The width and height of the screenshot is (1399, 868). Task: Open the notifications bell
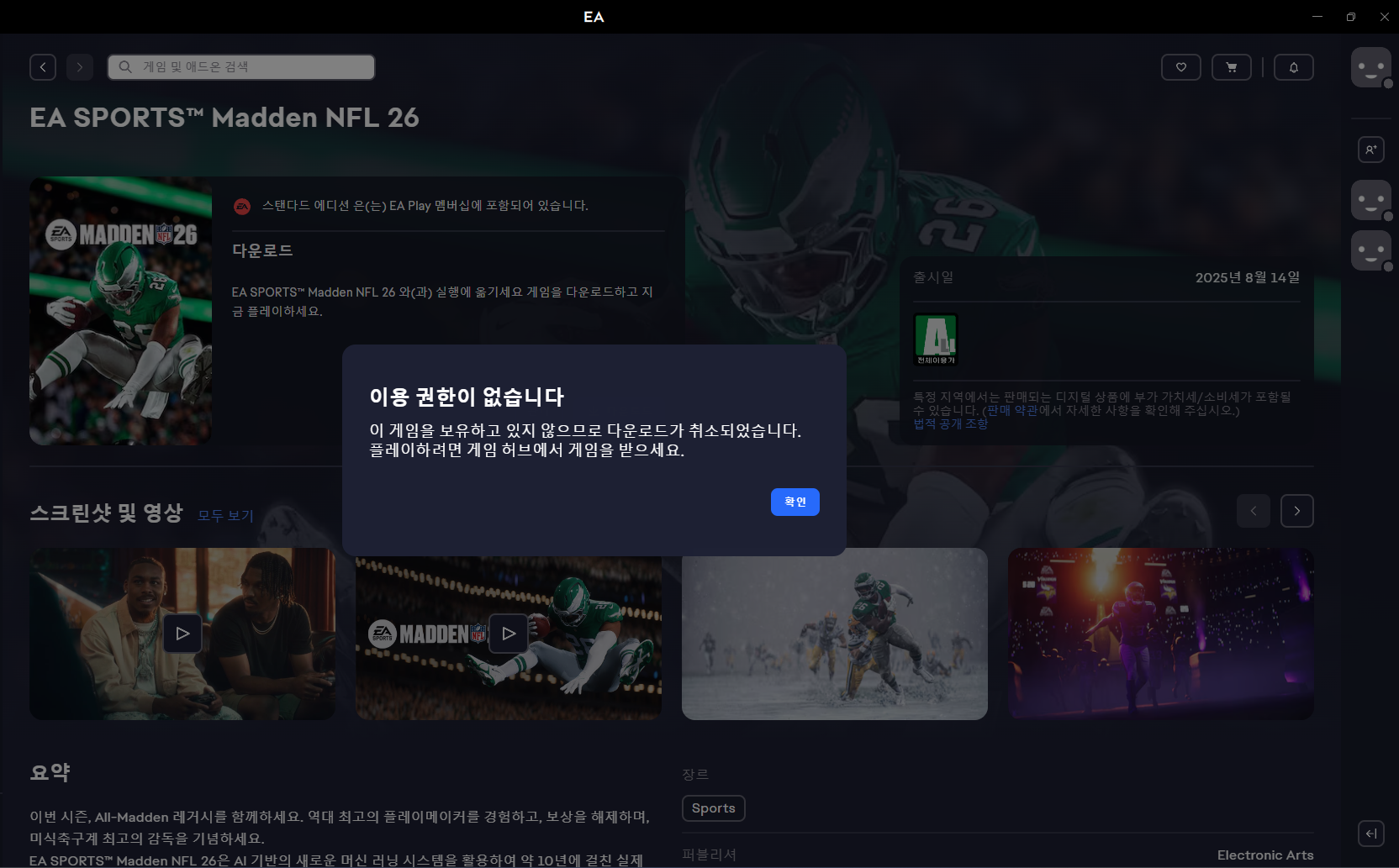coord(1294,67)
